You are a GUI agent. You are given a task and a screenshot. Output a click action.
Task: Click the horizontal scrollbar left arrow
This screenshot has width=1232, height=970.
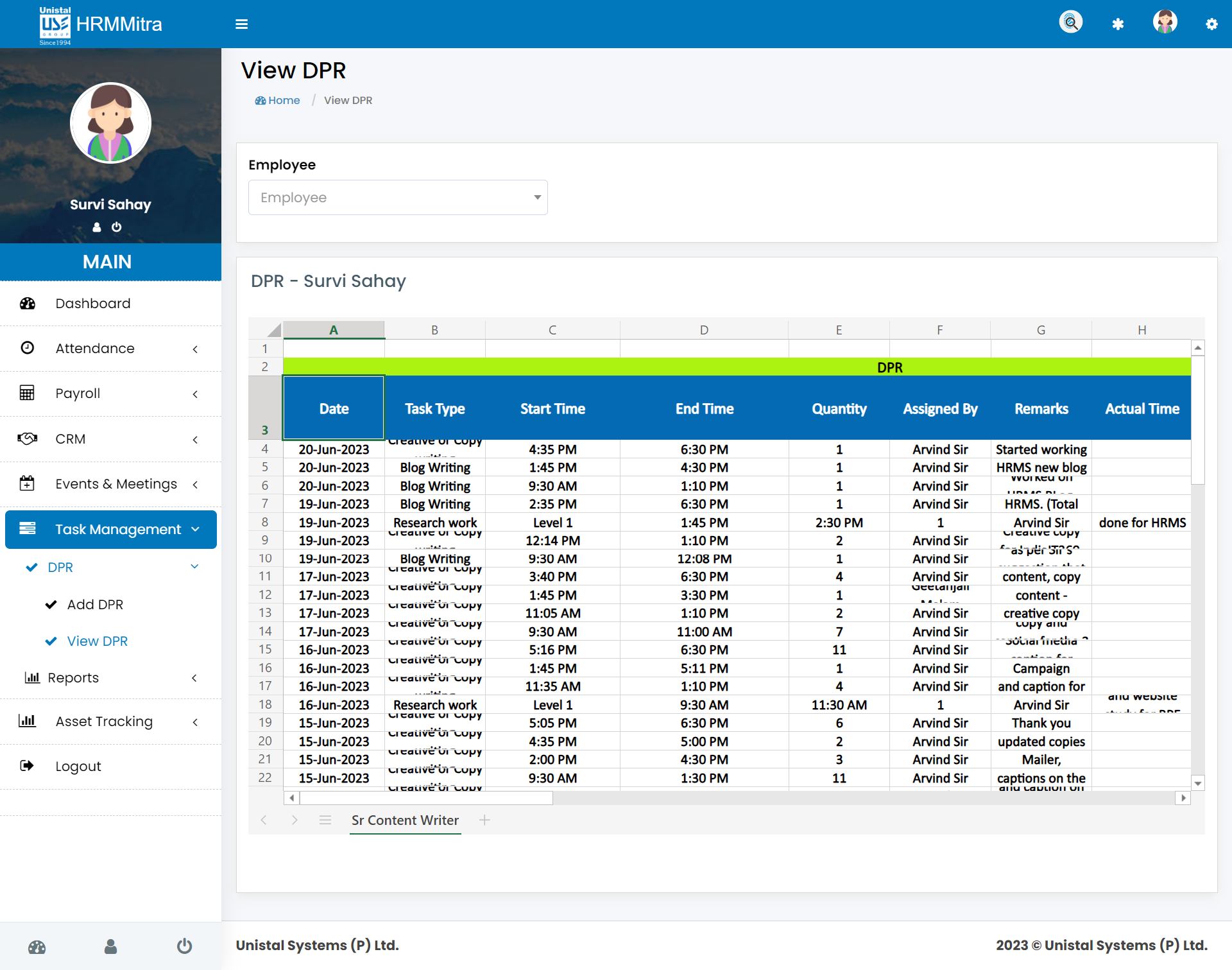pyautogui.click(x=292, y=798)
